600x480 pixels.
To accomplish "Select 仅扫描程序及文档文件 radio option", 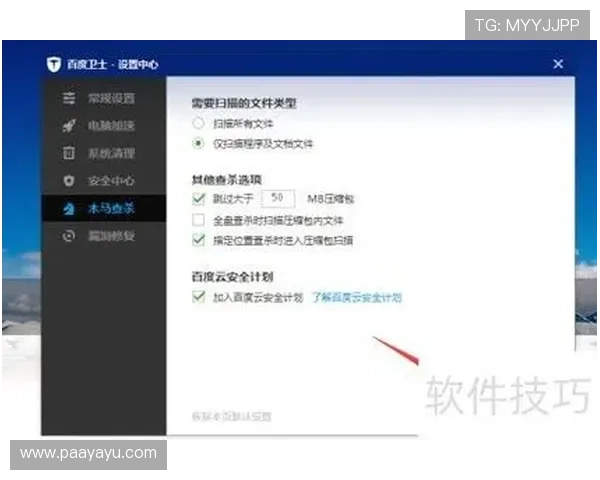I will 198,144.
